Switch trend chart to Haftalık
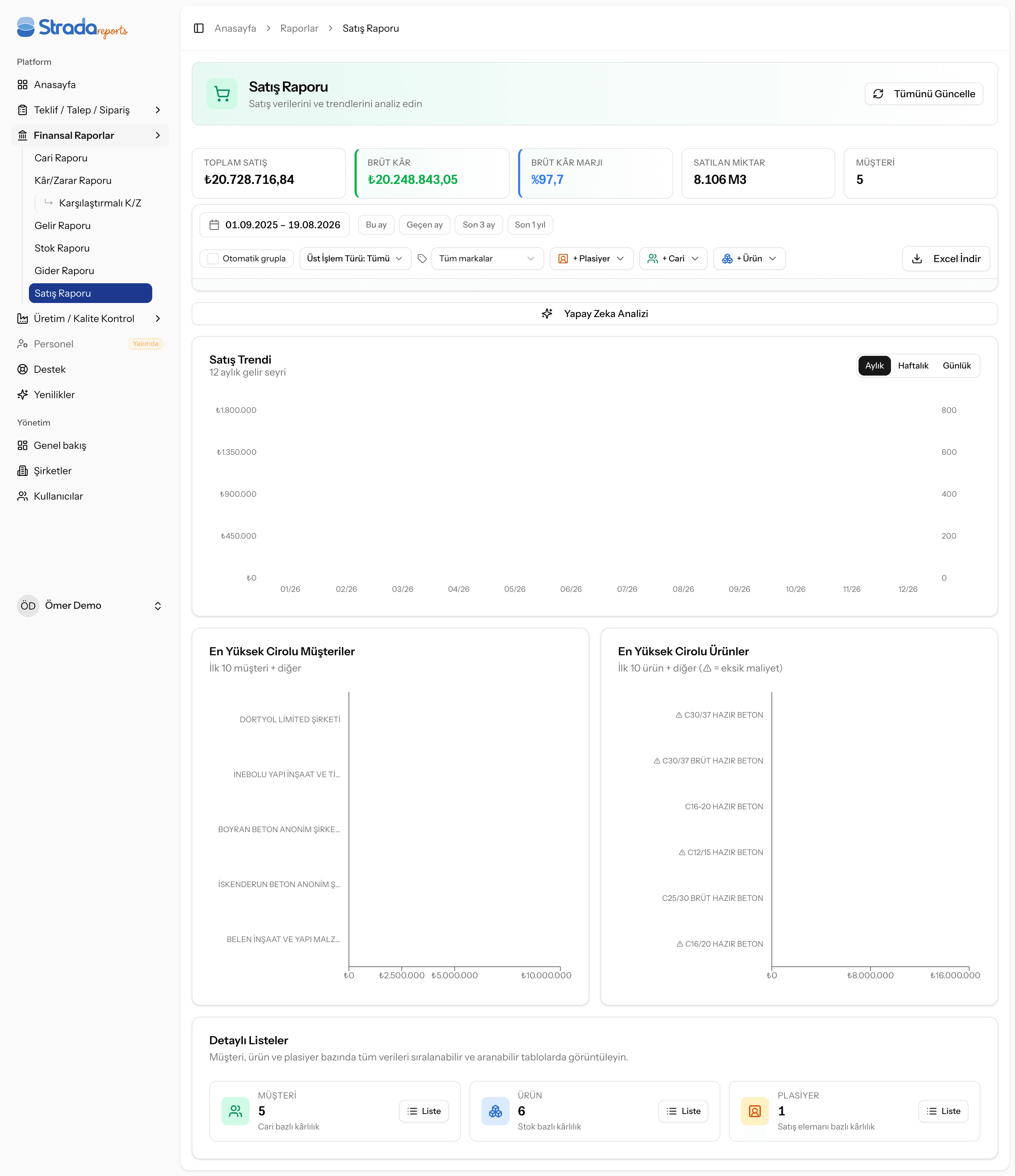This screenshot has width=1015, height=1176. (x=913, y=365)
